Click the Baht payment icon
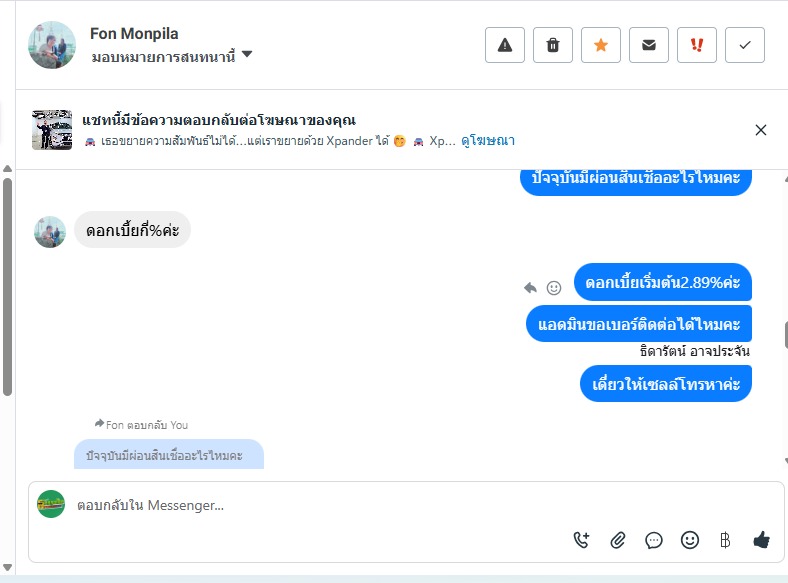788x583 pixels. pyautogui.click(x=725, y=540)
